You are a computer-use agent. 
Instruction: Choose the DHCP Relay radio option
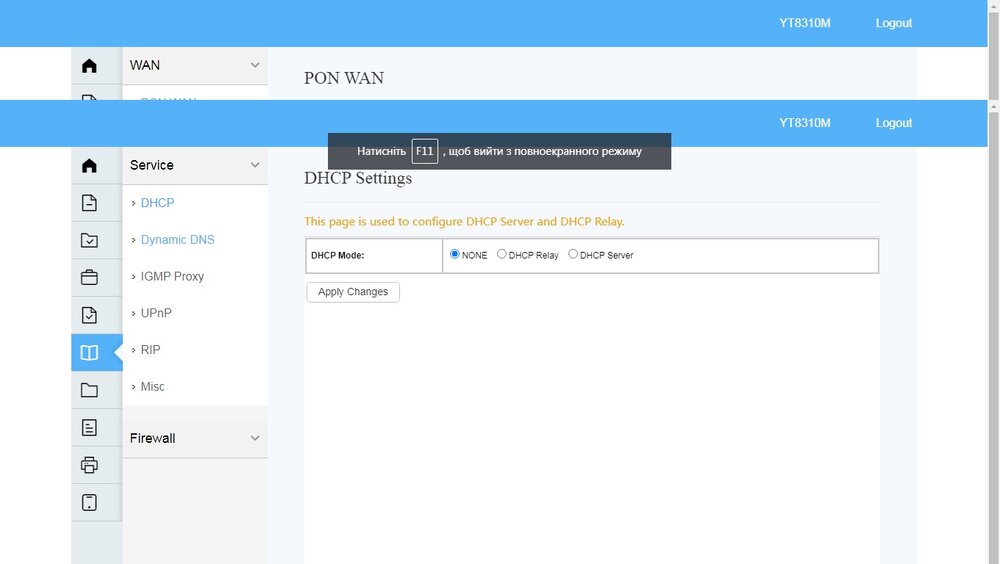coord(502,254)
